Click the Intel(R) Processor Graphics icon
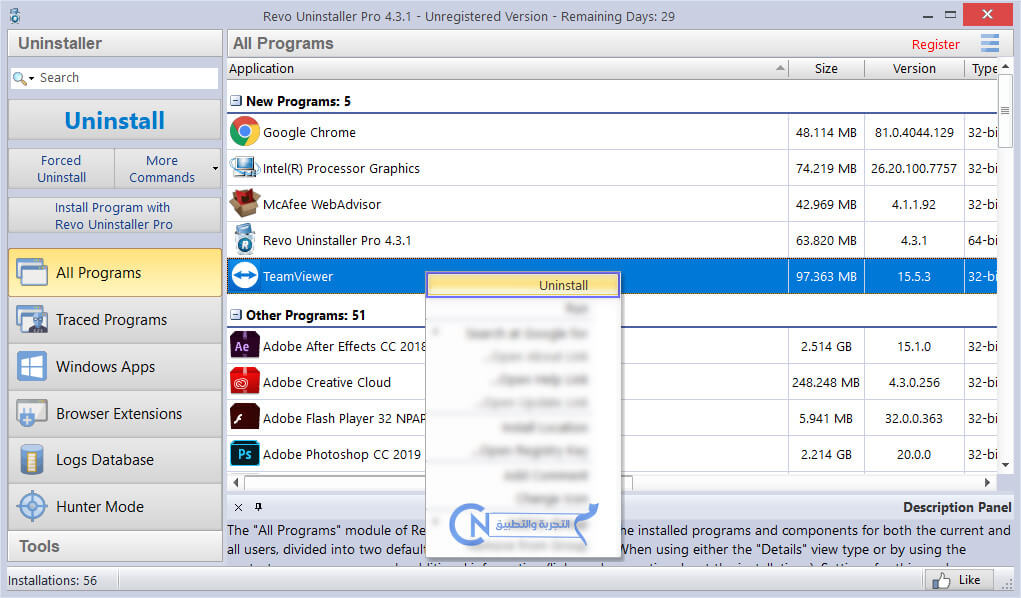The image size is (1021, 598). coord(245,167)
